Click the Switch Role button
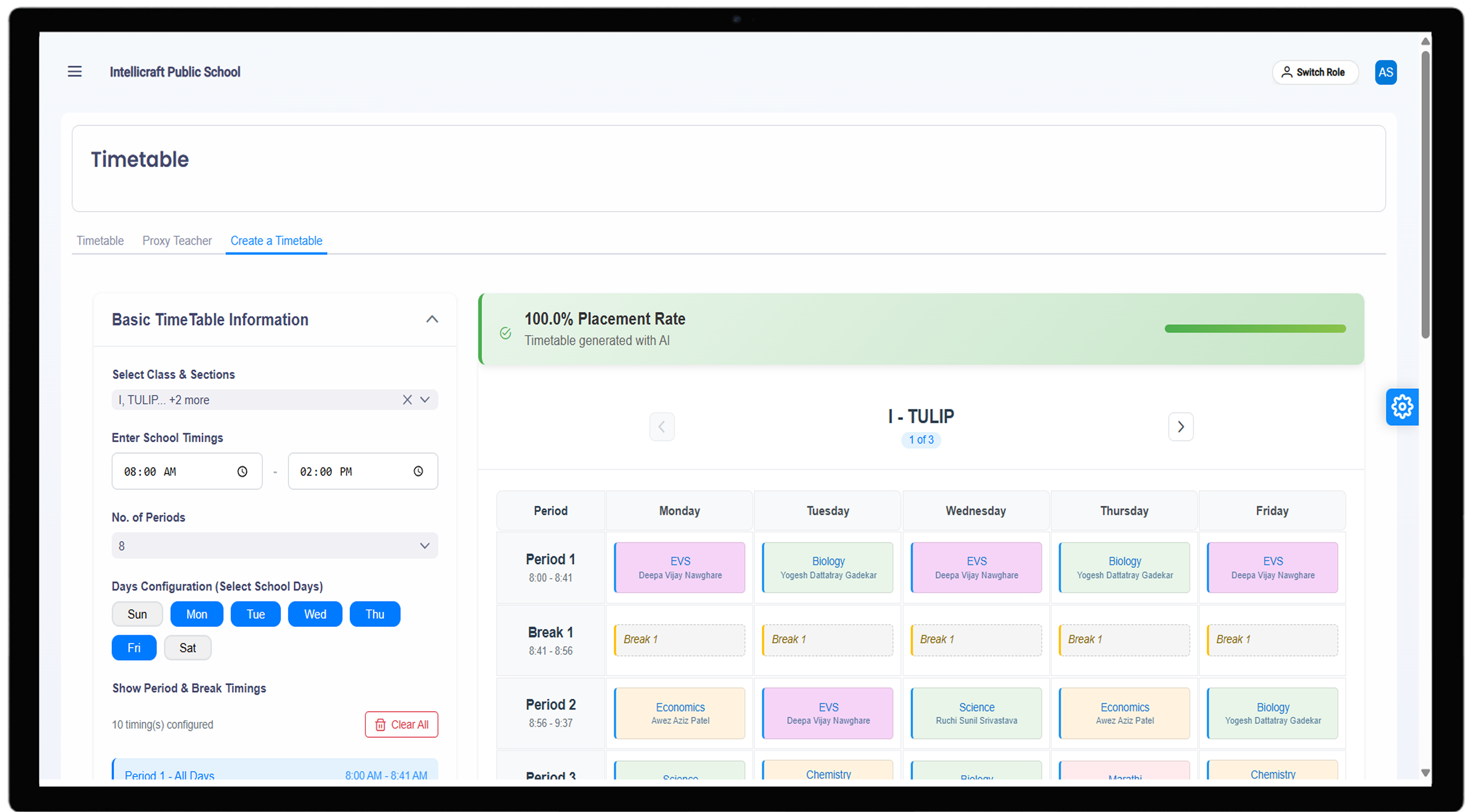Viewport: 1471px width, 812px height. pos(1315,72)
